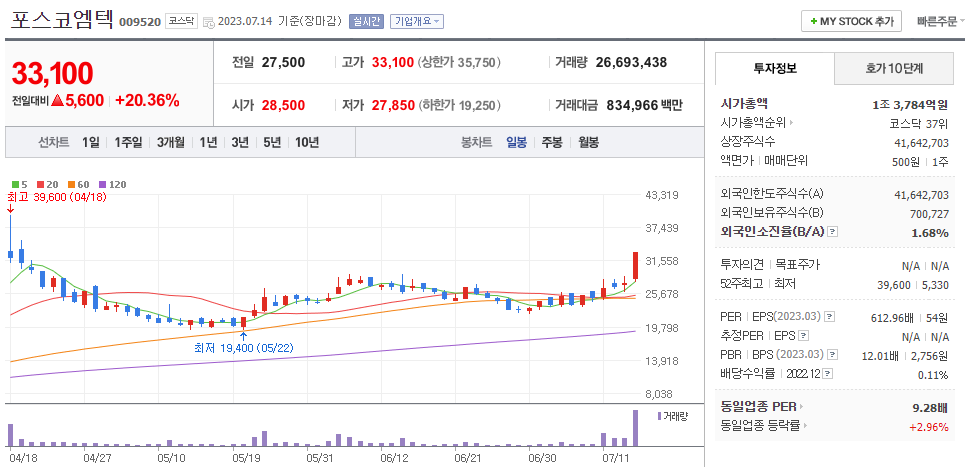Select the 5년 line chart period
Image resolution: width=968 pixels, height=467 pixels.
[x=272, y=143]
